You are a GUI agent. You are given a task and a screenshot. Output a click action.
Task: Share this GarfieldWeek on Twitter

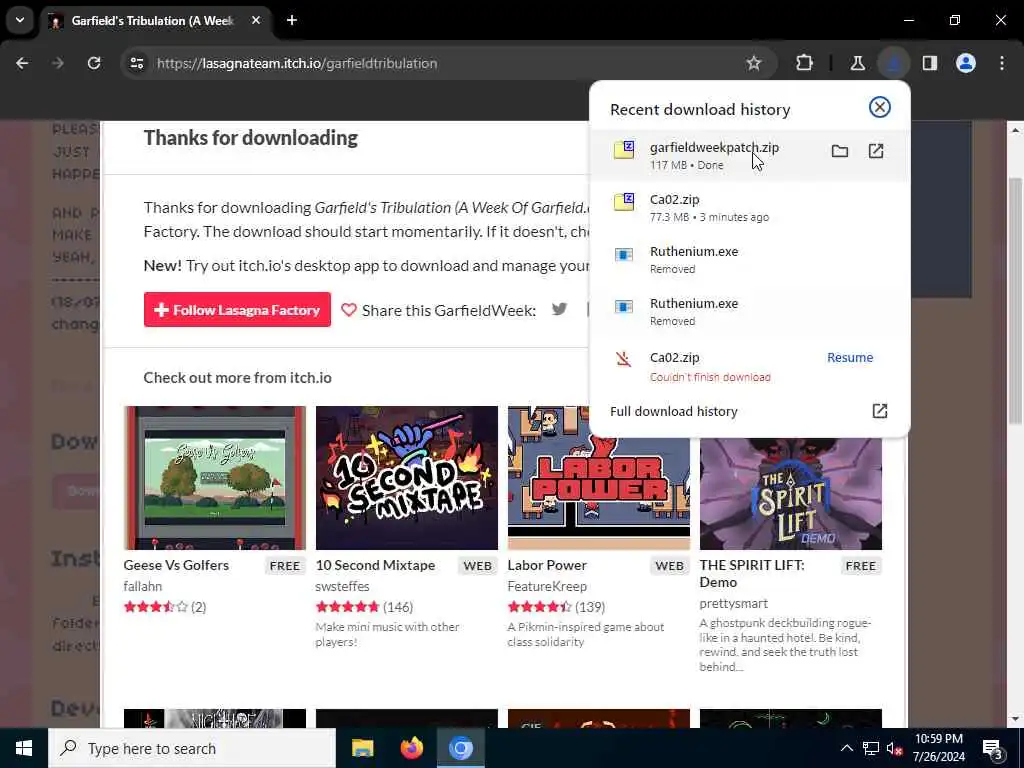[x=560, y=310]
